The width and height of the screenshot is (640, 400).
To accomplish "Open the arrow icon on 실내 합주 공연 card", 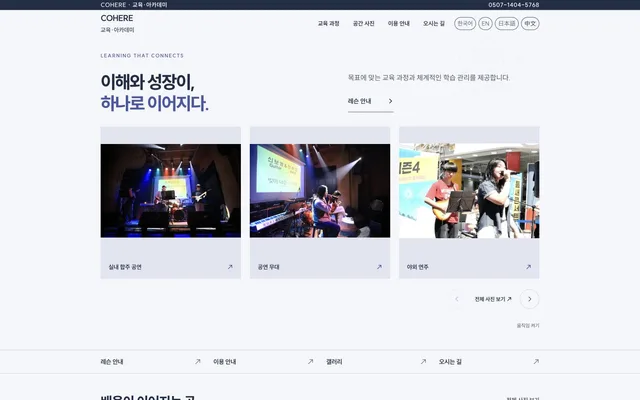I will 230,267.
